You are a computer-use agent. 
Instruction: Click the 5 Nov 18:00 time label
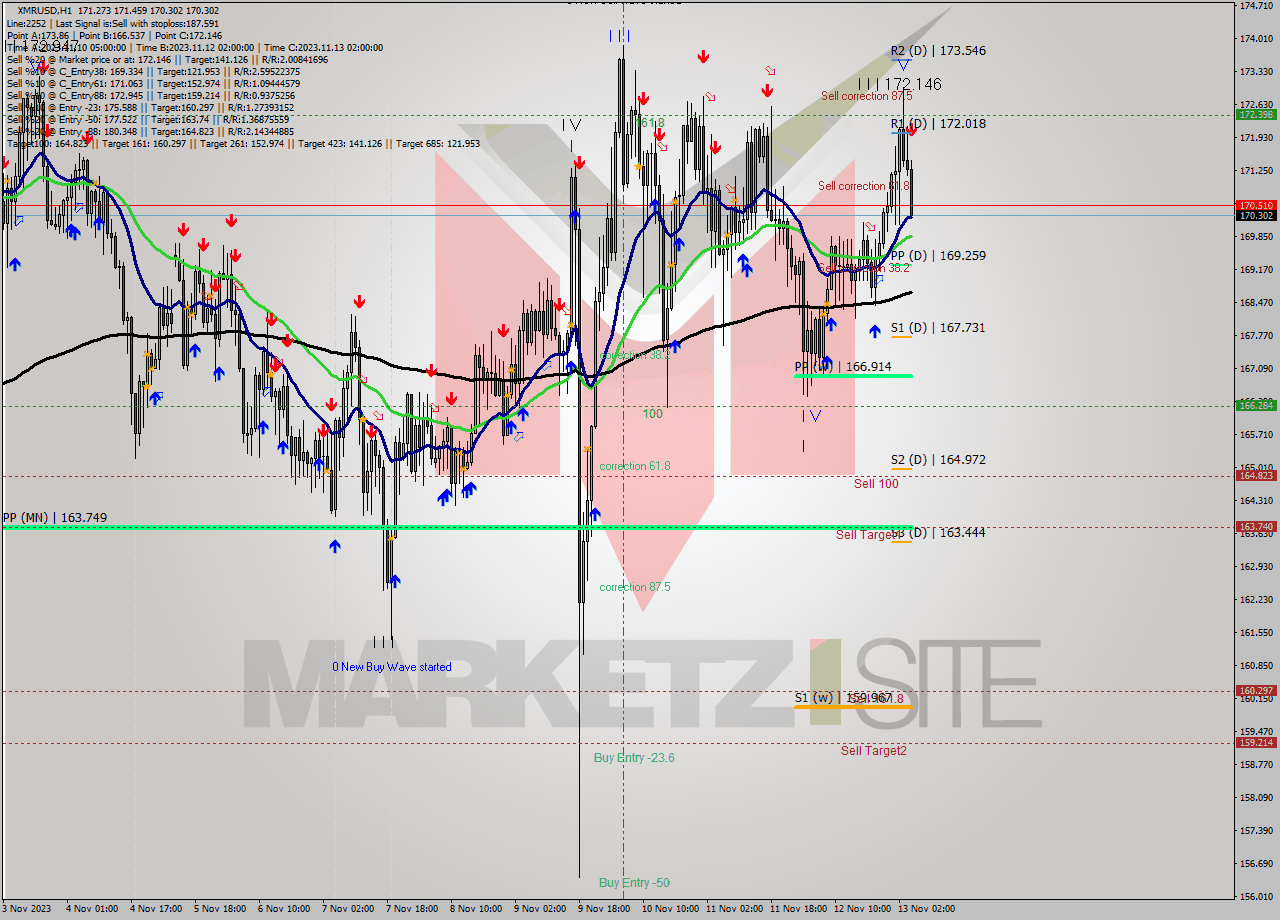click(x=220, y=909)
